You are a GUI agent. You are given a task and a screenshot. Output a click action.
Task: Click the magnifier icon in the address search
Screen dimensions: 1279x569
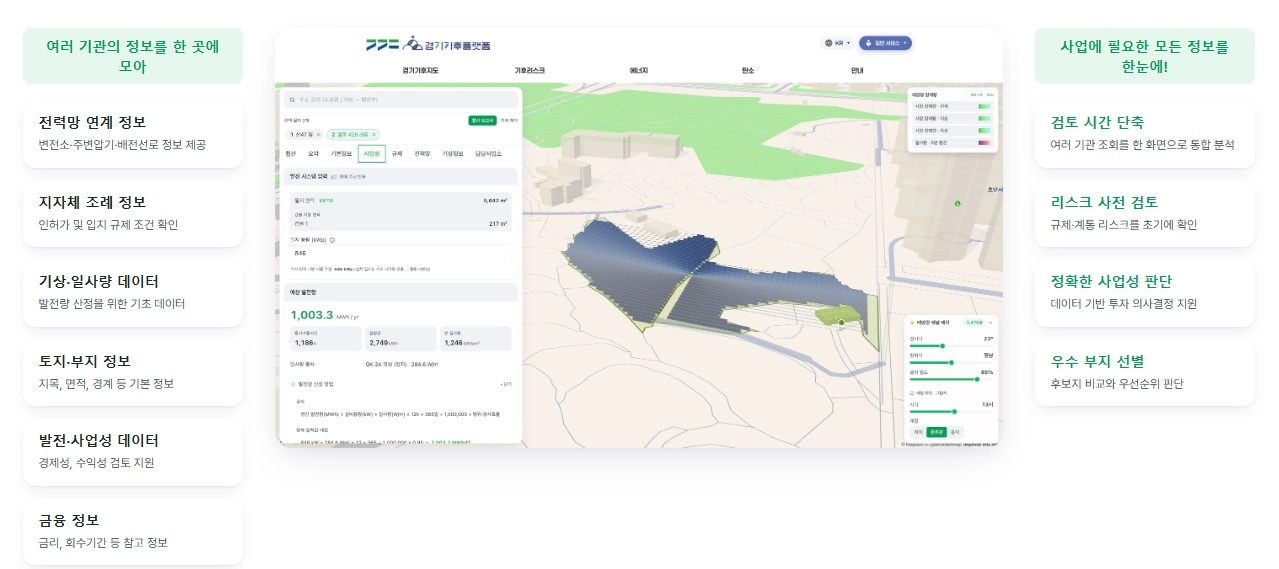click(292, 100)
